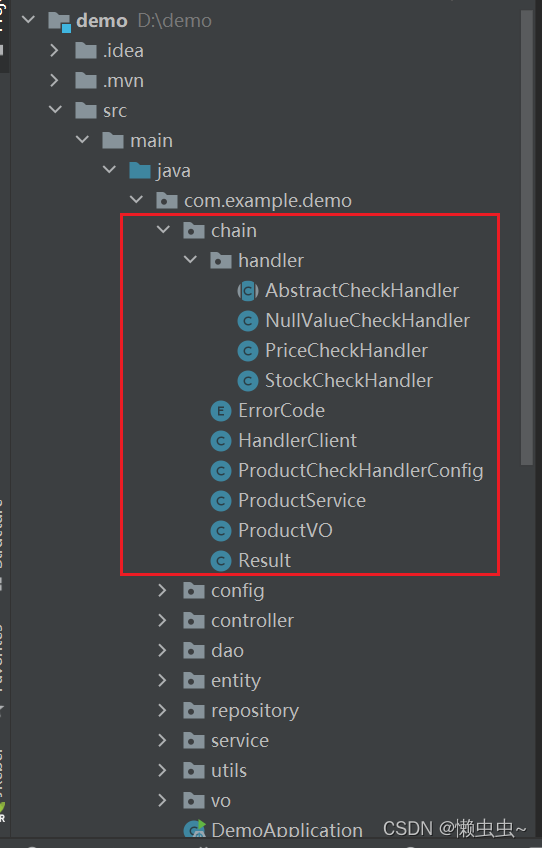This screenshot has height=848, width=542.
Task: Collapse the java source folder arrow
Action: 109,170
